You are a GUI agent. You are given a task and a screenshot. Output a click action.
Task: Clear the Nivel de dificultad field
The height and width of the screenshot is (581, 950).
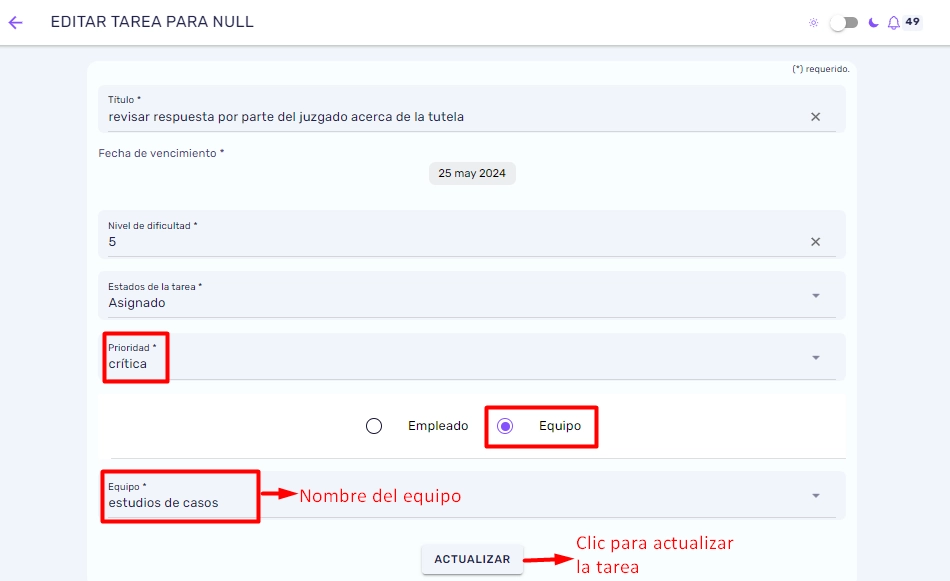click(815, 242)
